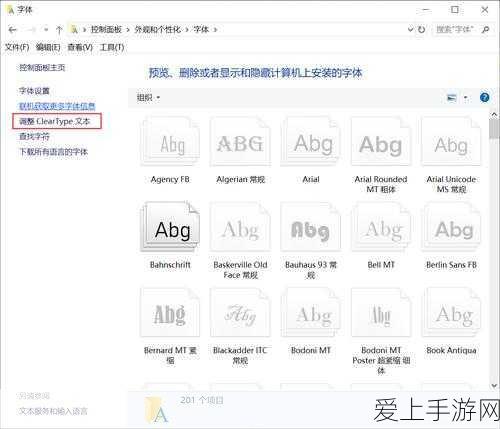Open the 文件(F) menu
The image size is (500, 429).
click(x=17, y=47)
